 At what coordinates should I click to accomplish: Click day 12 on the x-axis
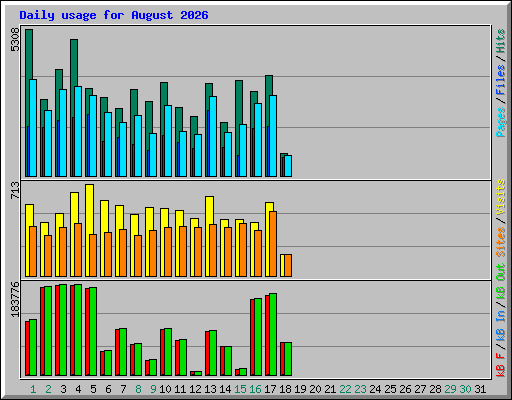(x=195, y=389)
